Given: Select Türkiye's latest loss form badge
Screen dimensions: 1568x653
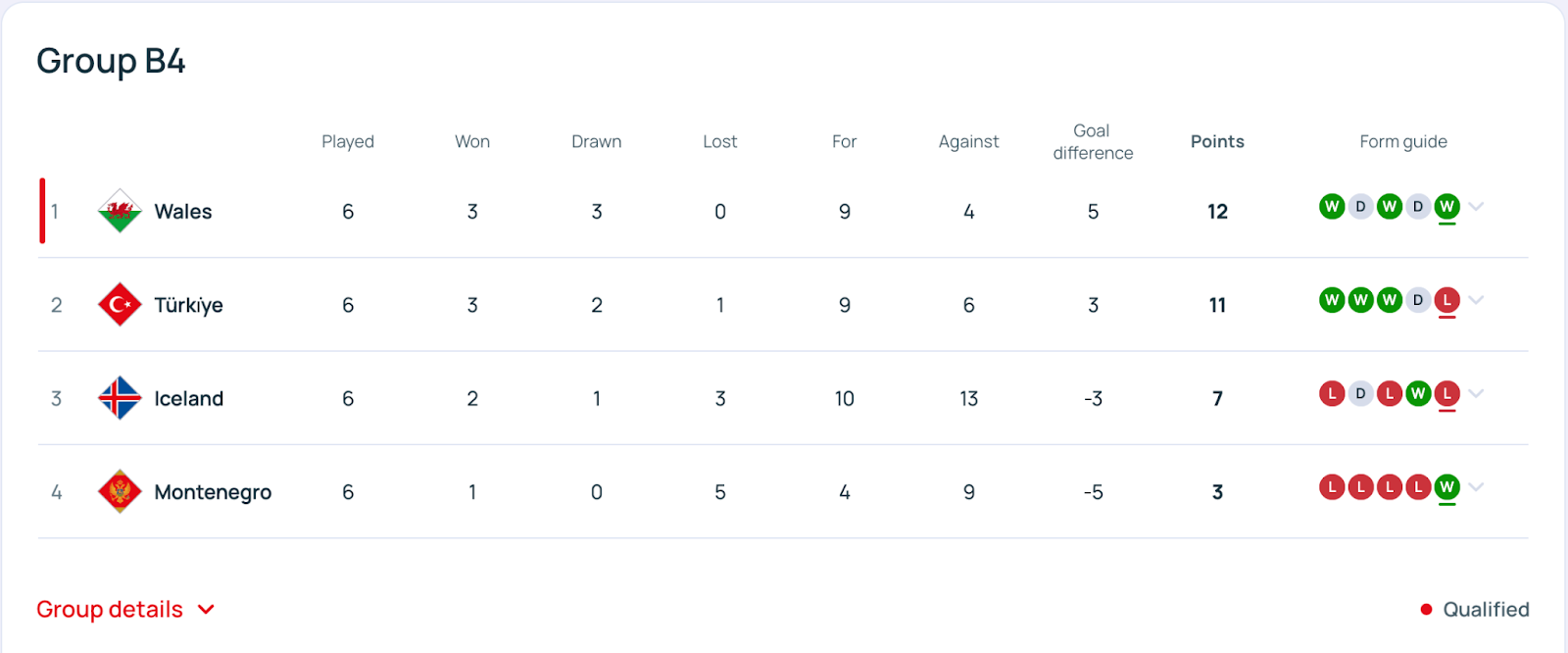Looking at the screenshot, I should (1446, 300).
